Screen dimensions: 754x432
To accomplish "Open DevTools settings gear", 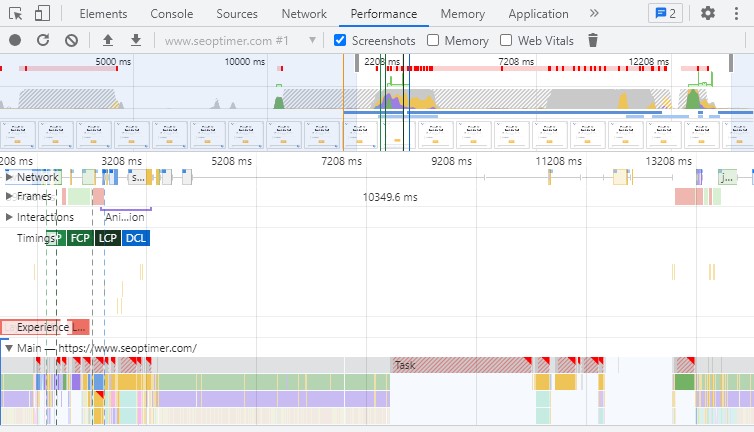I will click(708, 14).
